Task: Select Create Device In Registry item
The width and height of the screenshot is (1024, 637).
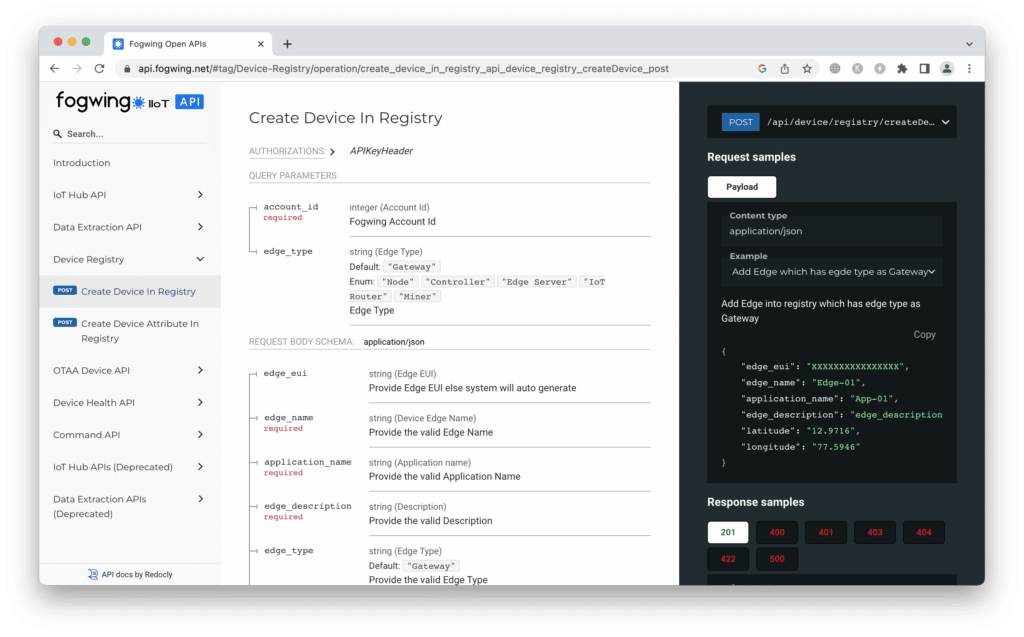Action: [129, 291]
